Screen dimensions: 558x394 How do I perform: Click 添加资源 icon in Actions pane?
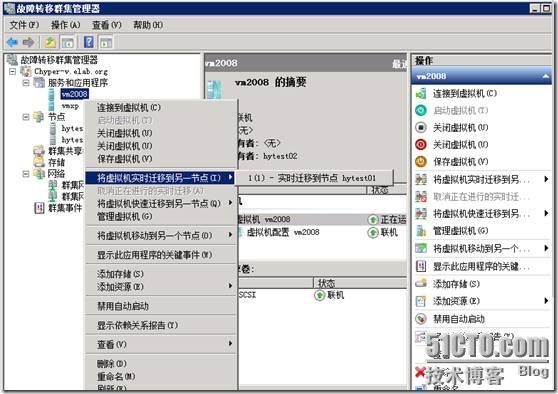coord(421,301)
